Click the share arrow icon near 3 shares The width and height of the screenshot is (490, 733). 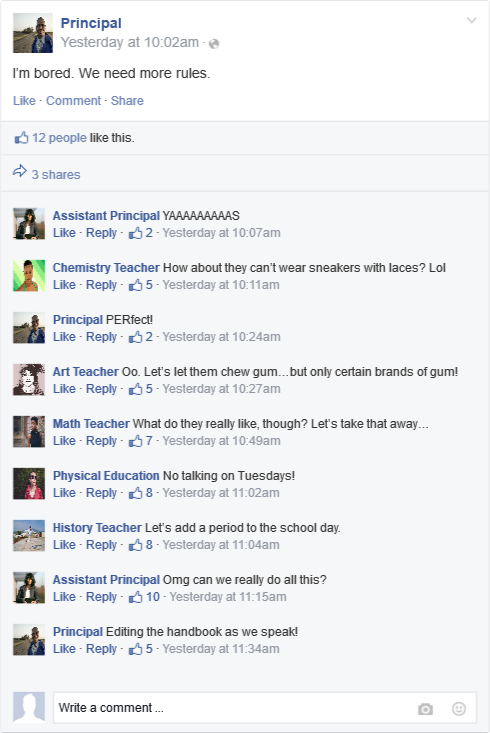pyautogui.click(x=20, y=172)
